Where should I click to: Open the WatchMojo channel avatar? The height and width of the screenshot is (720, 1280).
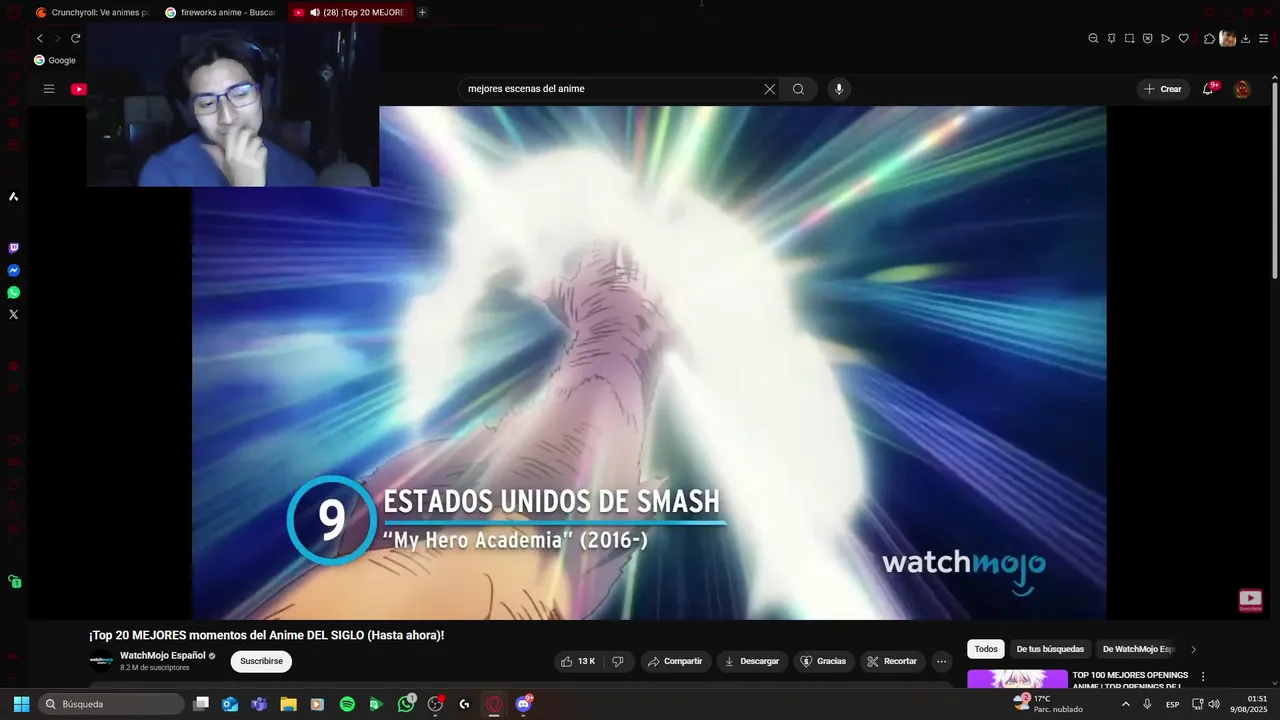(101, 661)
